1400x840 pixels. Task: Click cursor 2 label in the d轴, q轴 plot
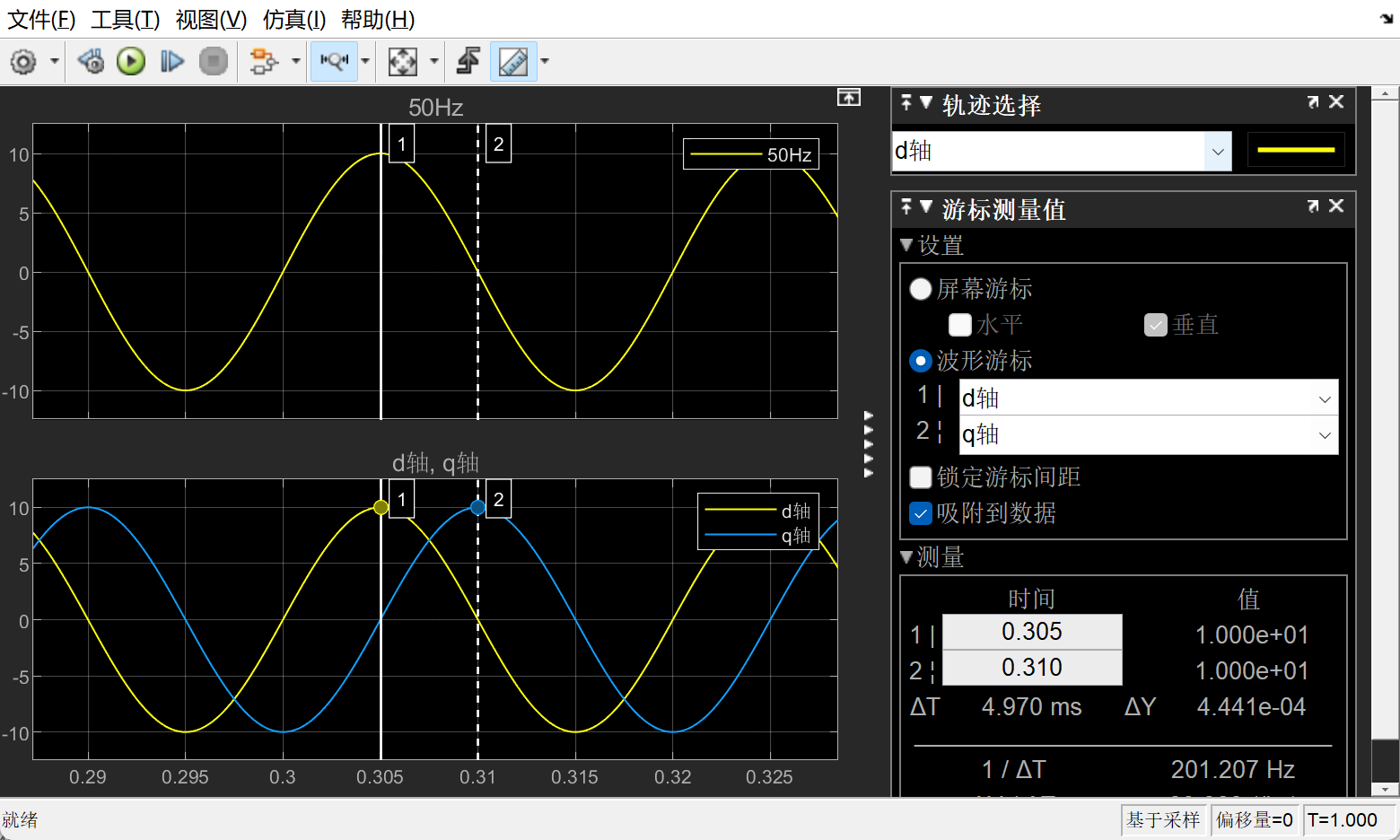pyautogui.click(x=499, y=500)
